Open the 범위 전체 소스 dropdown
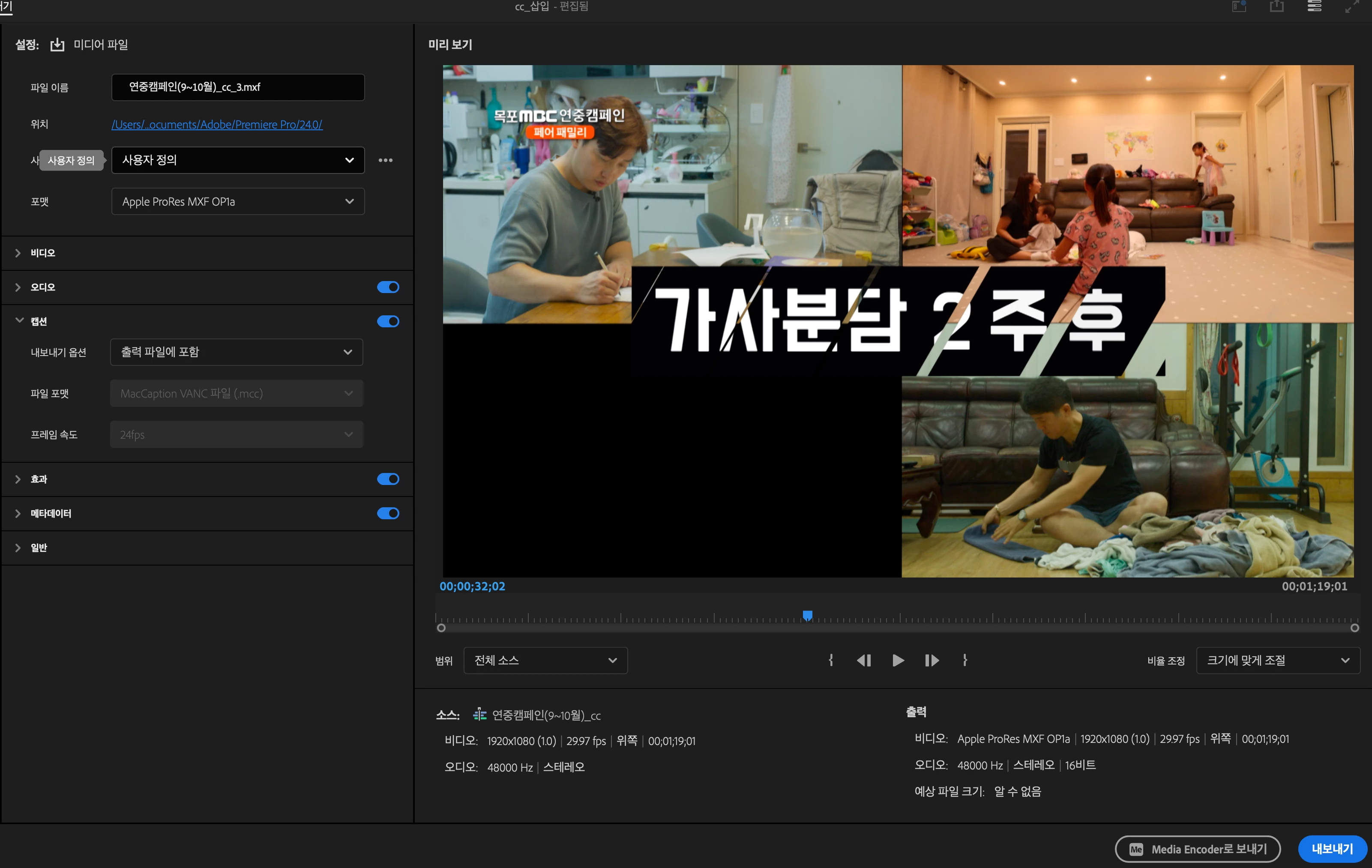 (545, 660)
